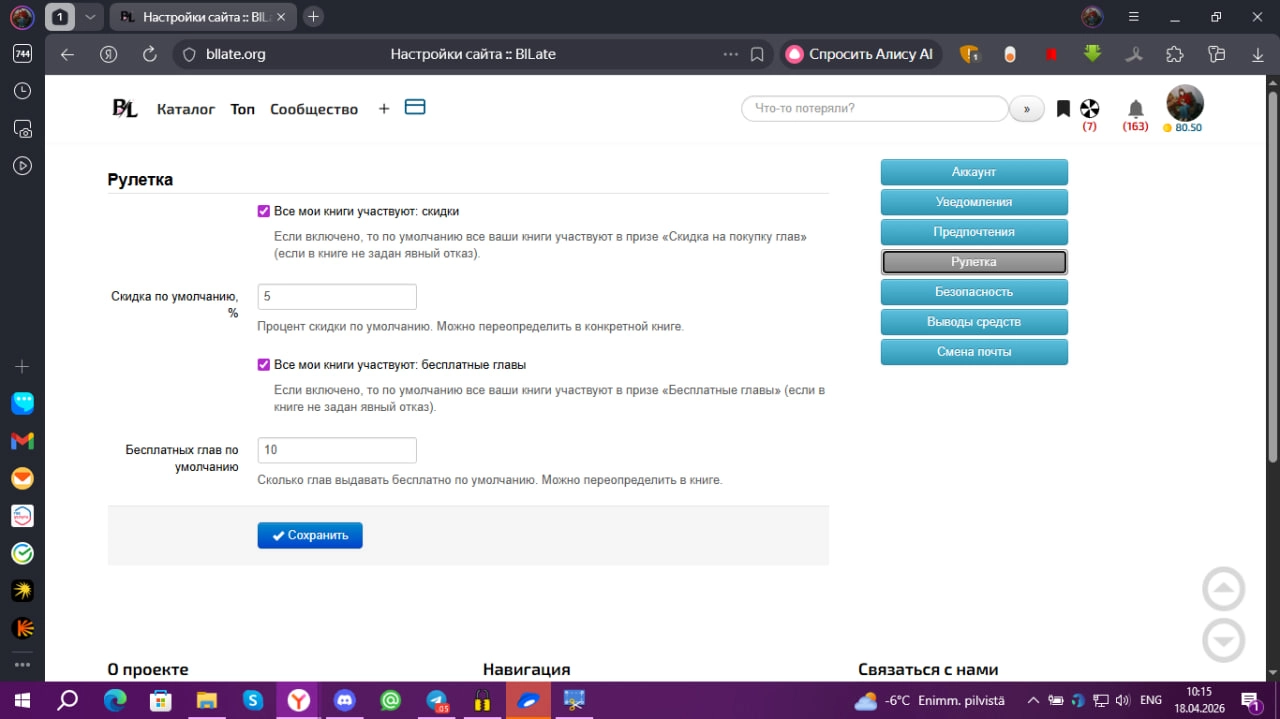Uncheck Все мои книги участвуют: бесплатные главы

[x=264, y=365]
